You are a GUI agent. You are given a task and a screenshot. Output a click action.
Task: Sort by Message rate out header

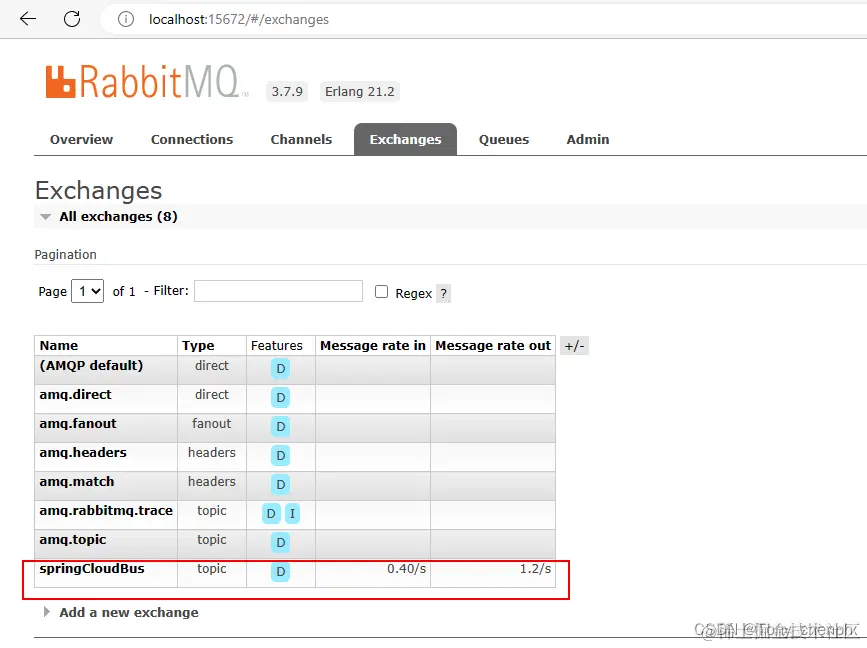[493, 346]
